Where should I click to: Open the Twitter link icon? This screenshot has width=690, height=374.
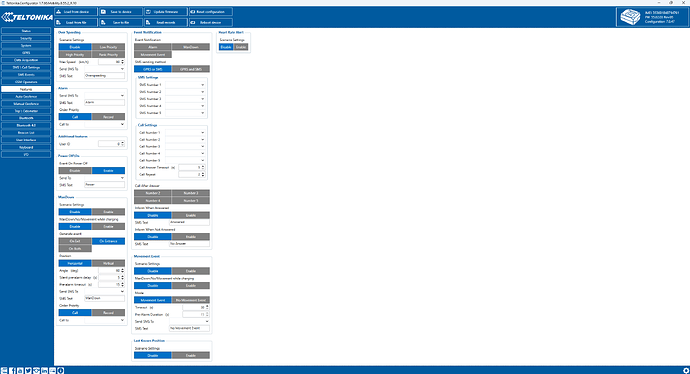[28, 370]
